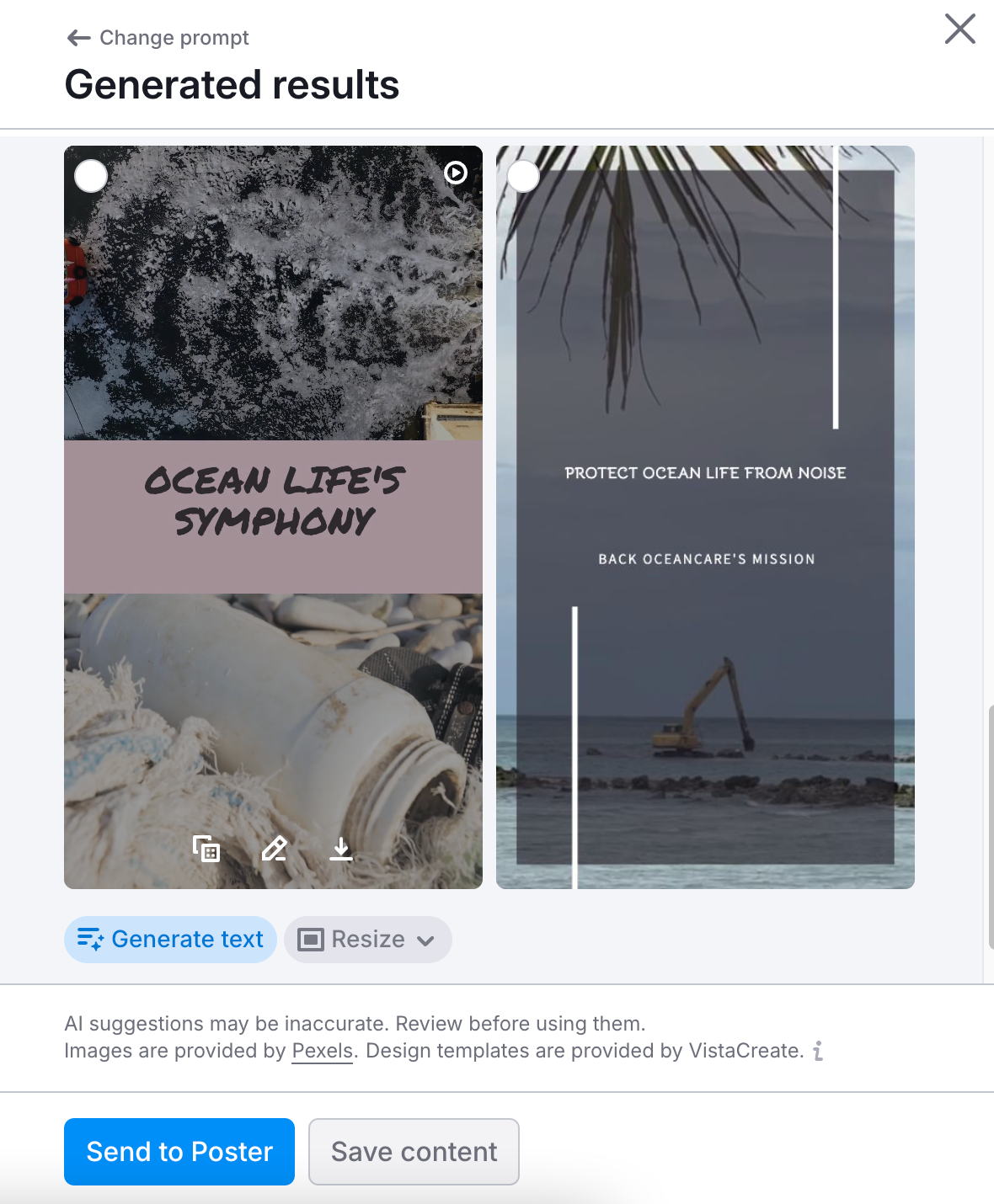
Task: Click the download icon on first design
Action: pyautogui.click(x=341, y=849)
